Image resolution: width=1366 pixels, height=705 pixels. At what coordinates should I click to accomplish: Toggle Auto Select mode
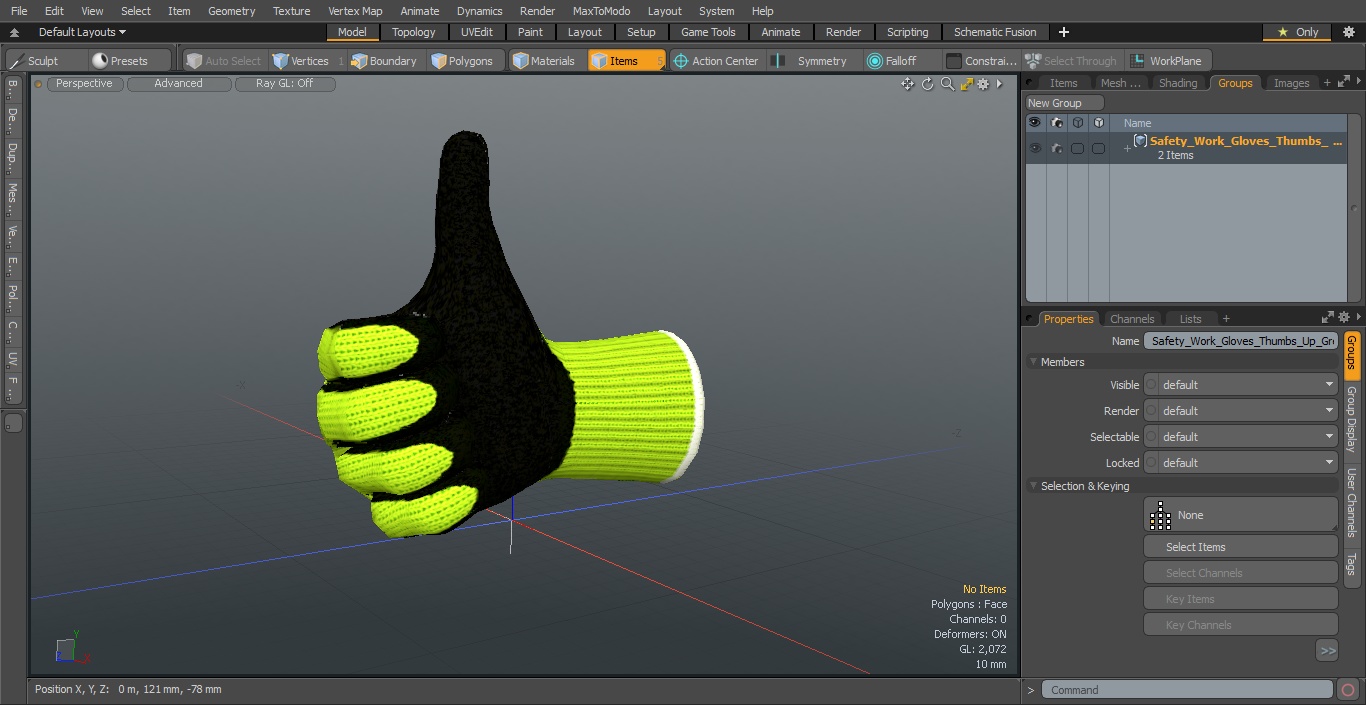224,61
